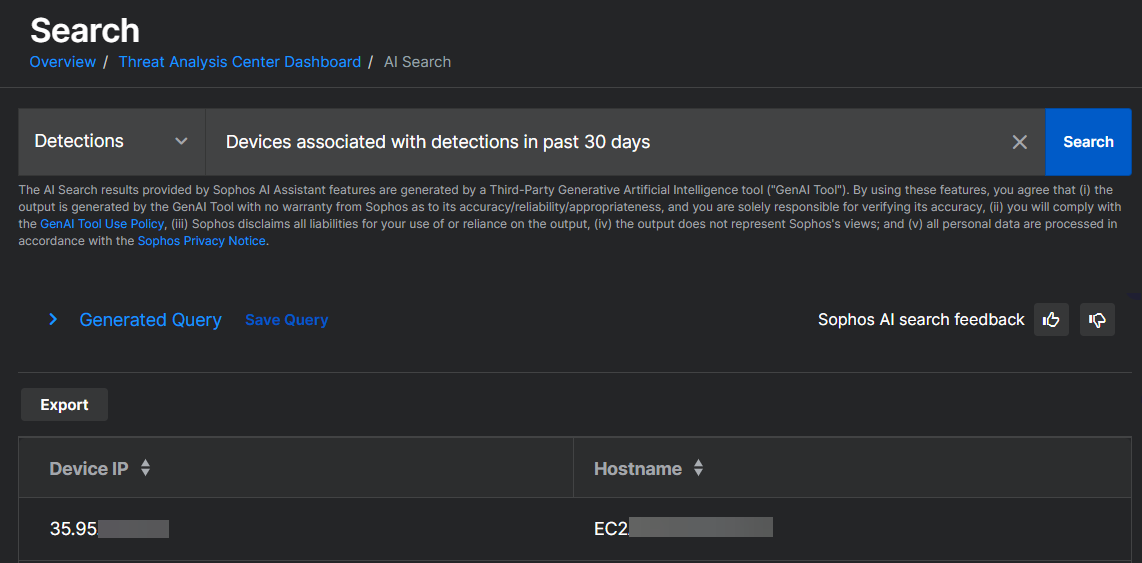1142x563 pixels.
Task: Click the Generated Query heading text
Action: [150, 320]
